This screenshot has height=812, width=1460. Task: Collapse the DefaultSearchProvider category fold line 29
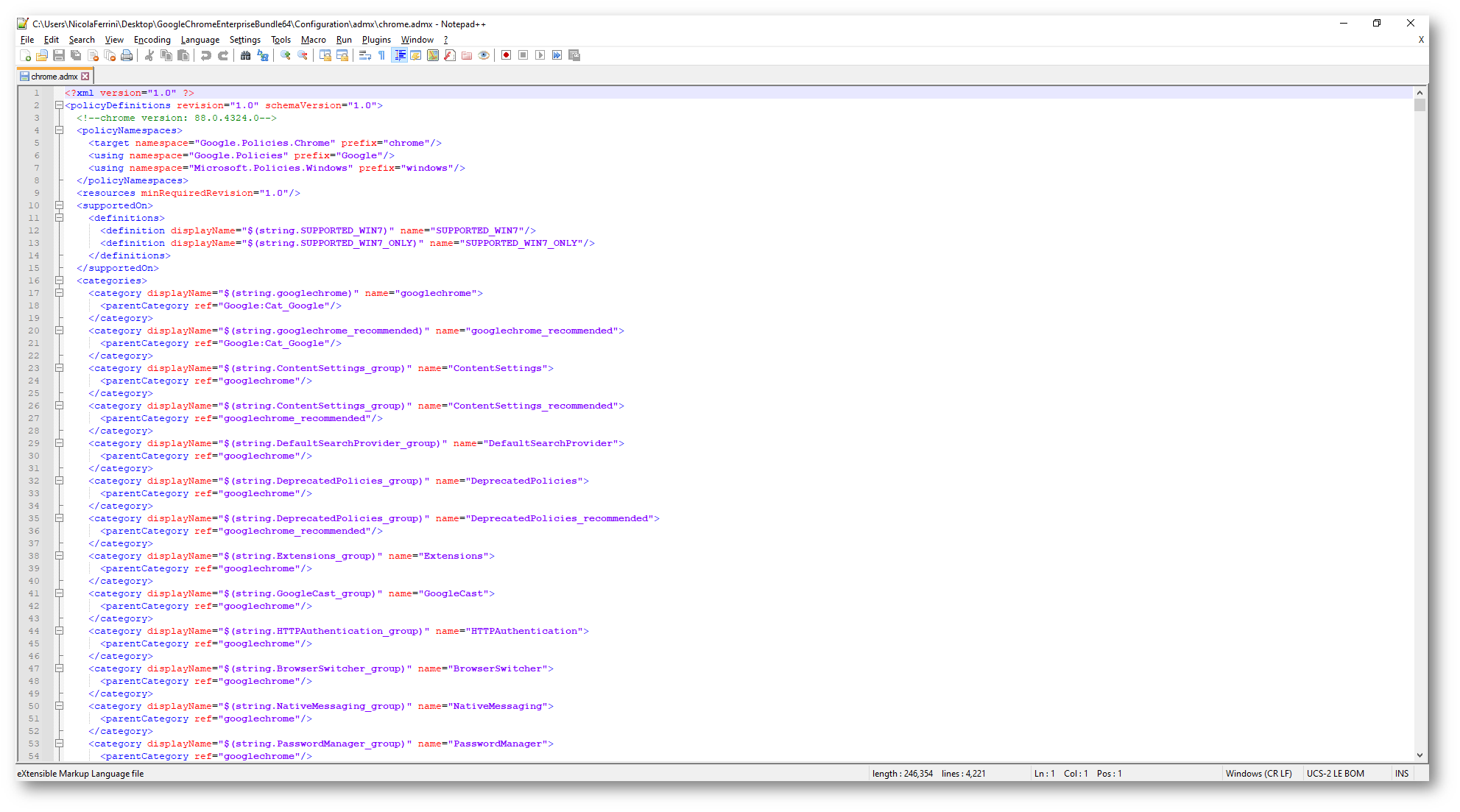click(59, 443)
